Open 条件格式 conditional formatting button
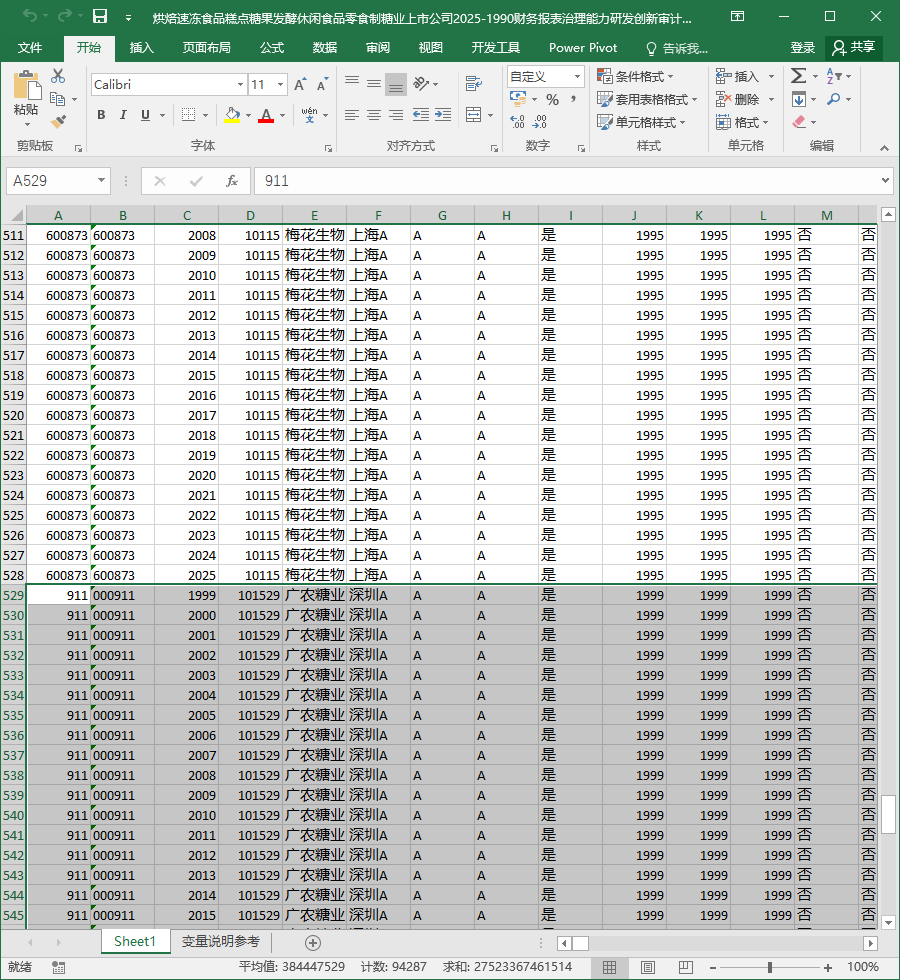 pyautogui.click(x=636, y=76)
